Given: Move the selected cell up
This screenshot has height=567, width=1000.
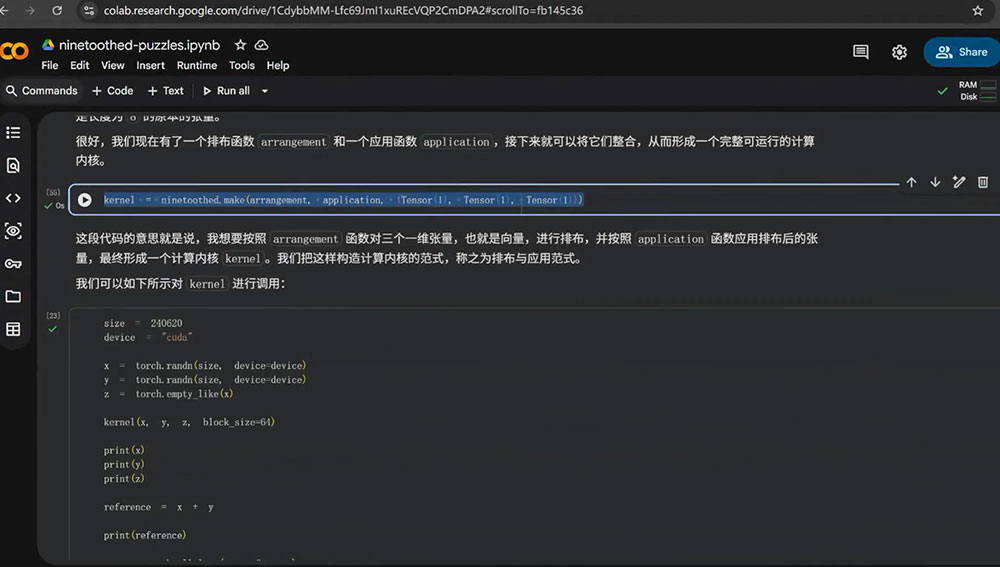Looking at the screenshot, I should 911,182.
